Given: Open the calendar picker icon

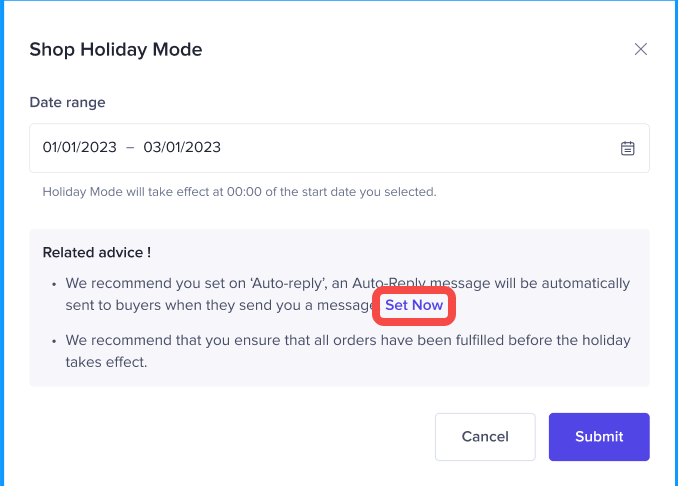Looking at the screenshot, I should coord(628,148).
